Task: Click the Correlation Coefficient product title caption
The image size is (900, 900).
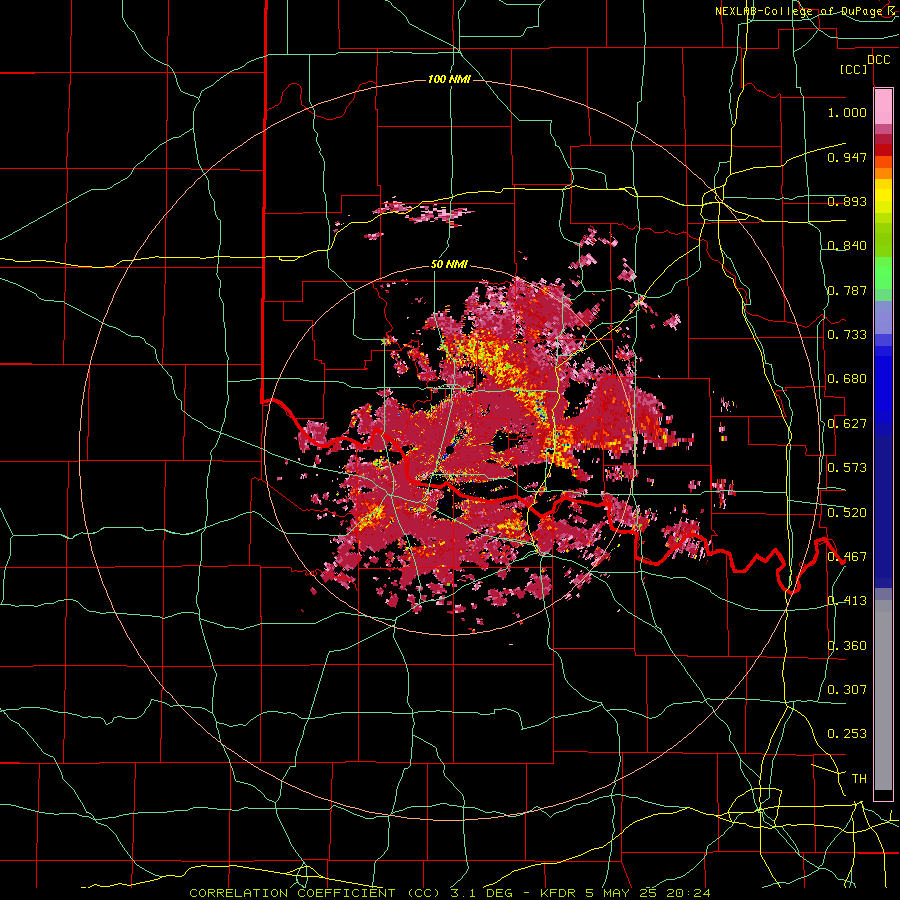Action: coord(449,893)
